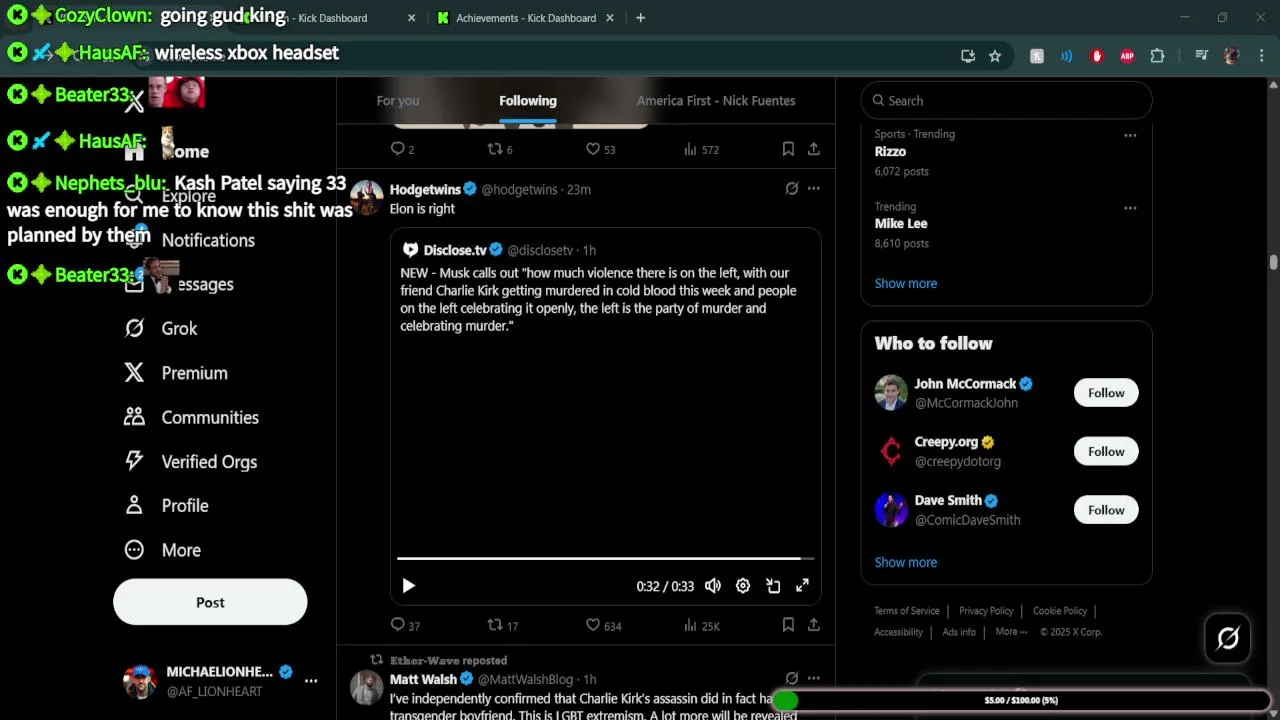Open Ads info footer link
1280x720 pixels.
coord(959,632)
